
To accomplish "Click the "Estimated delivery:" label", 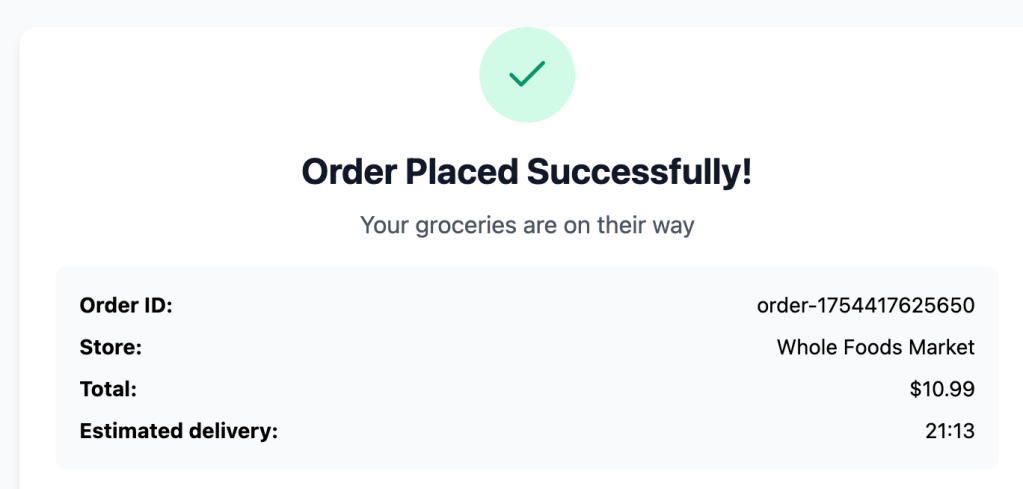I will [x=178, y=431].
